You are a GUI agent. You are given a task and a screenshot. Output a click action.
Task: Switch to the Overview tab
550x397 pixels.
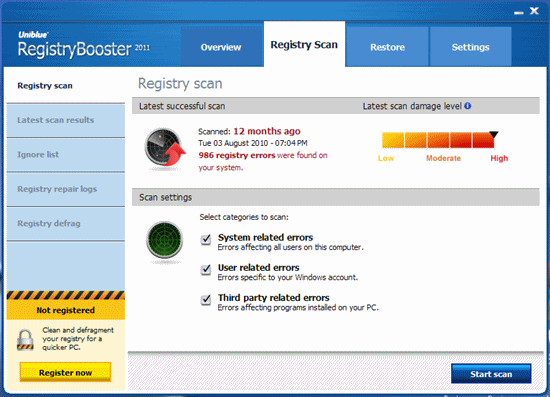(222, 47)
